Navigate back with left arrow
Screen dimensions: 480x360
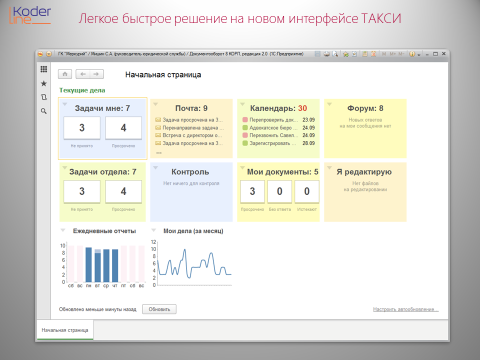(83, 74)
